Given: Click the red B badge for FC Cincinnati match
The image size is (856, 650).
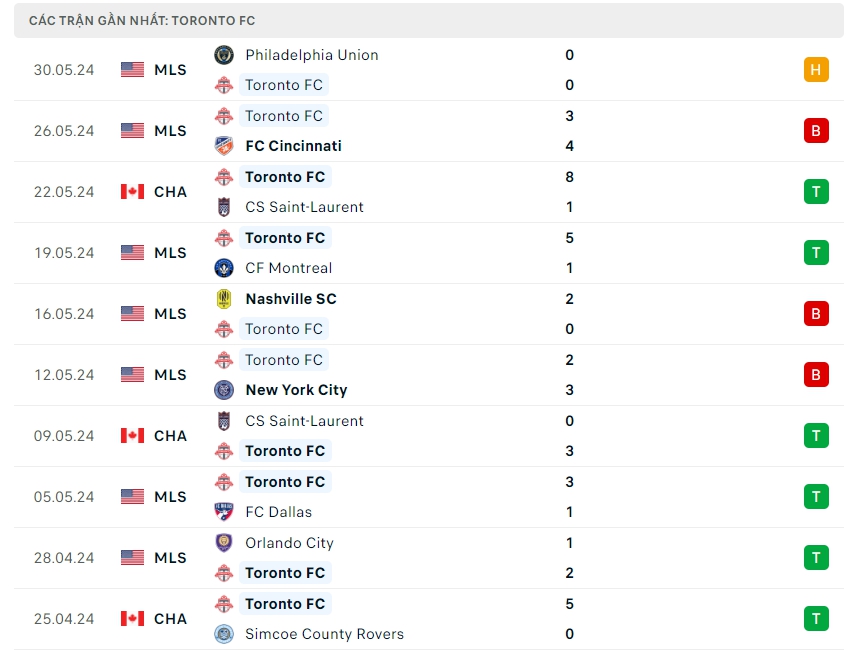Looking at the screenshot, I should click(x=816, y=131).
